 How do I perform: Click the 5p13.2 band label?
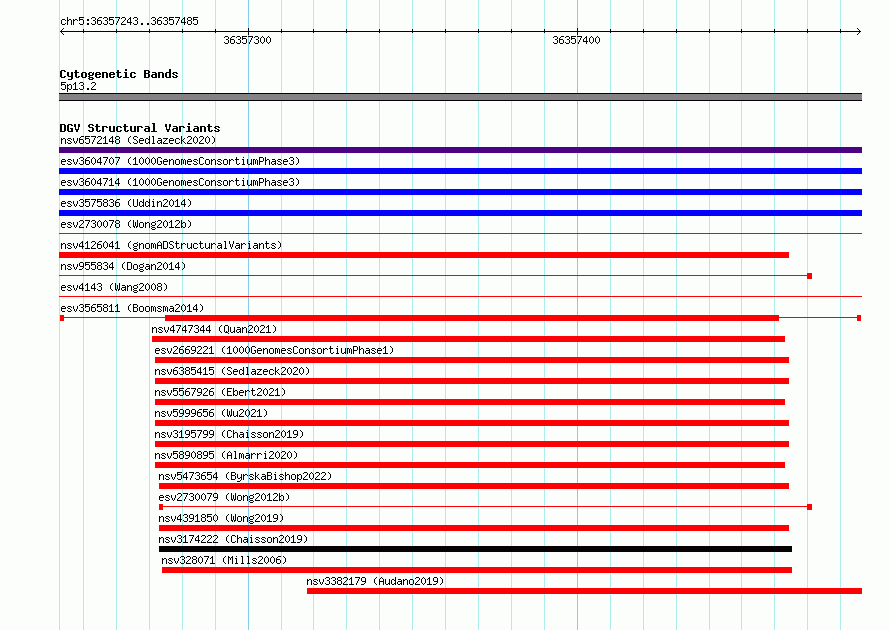pyautogui.click(x=78, y=86)
